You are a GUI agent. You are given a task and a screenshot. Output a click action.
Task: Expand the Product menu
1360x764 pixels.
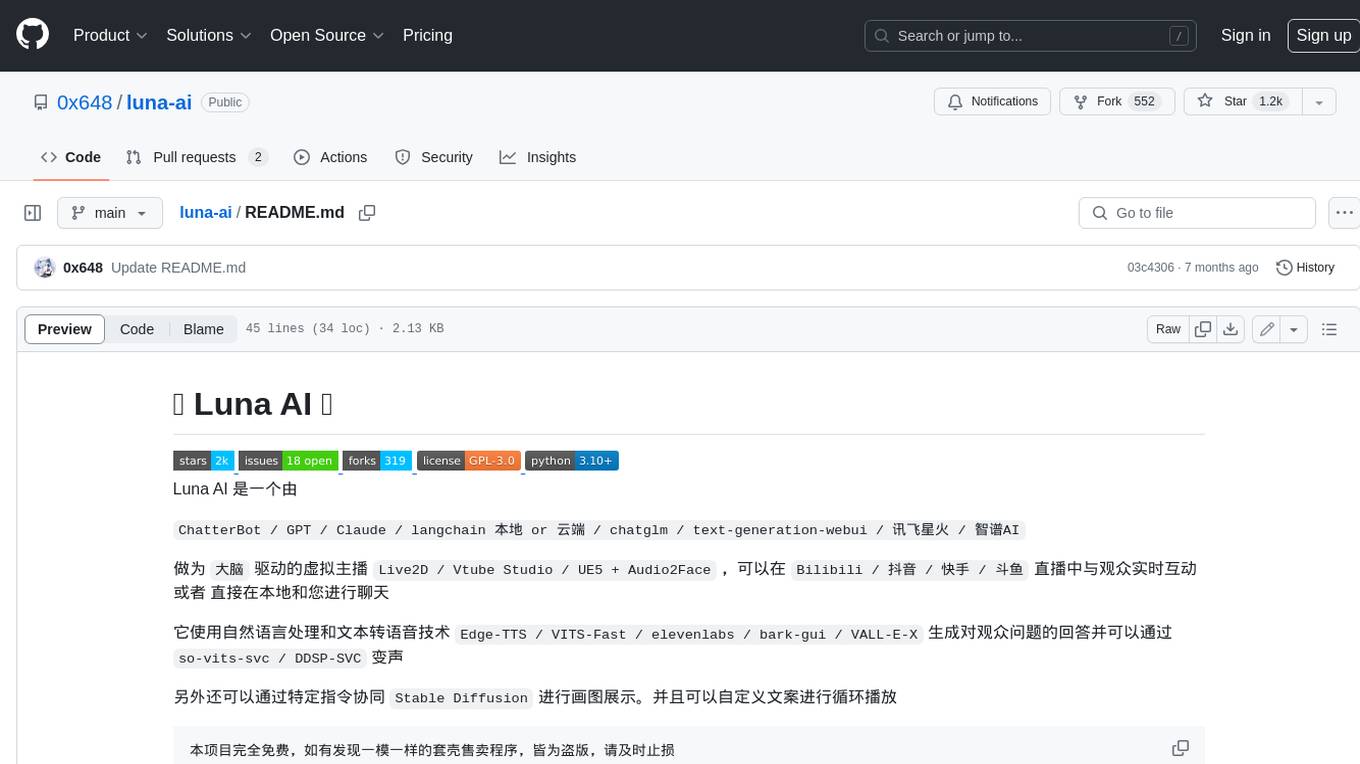(x=110, y=35)
